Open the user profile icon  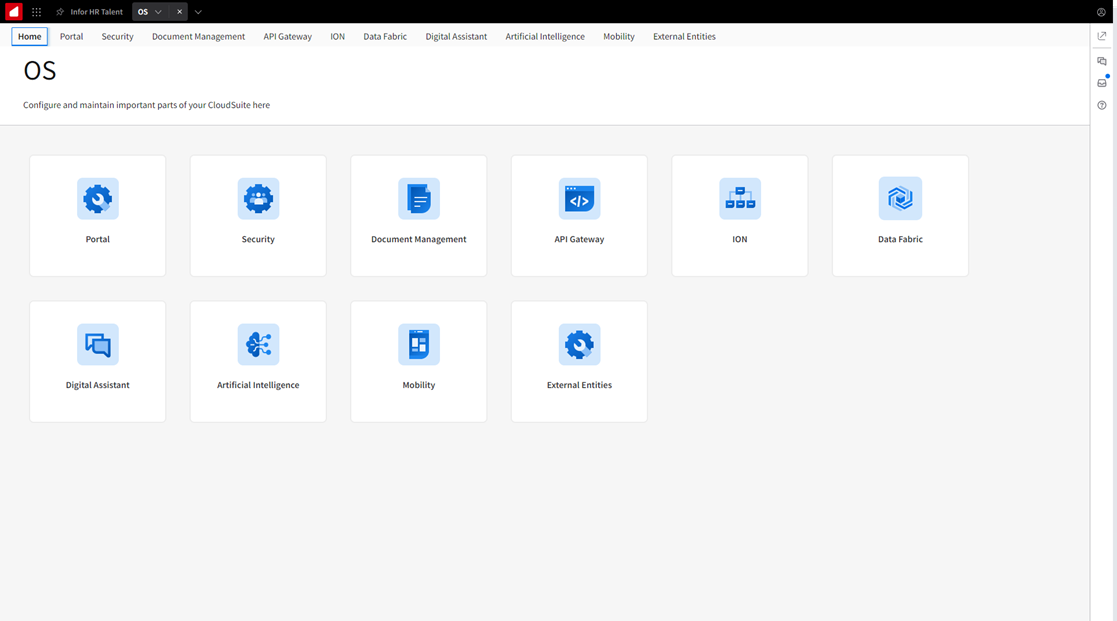coord(1101,12)
